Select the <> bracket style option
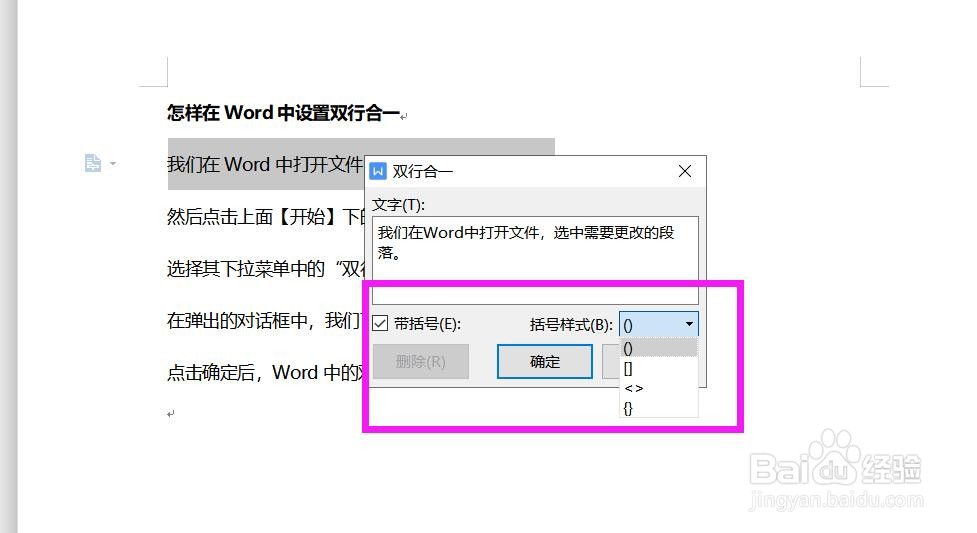Screen dimensions: 977x533 (x=659, y=388)
